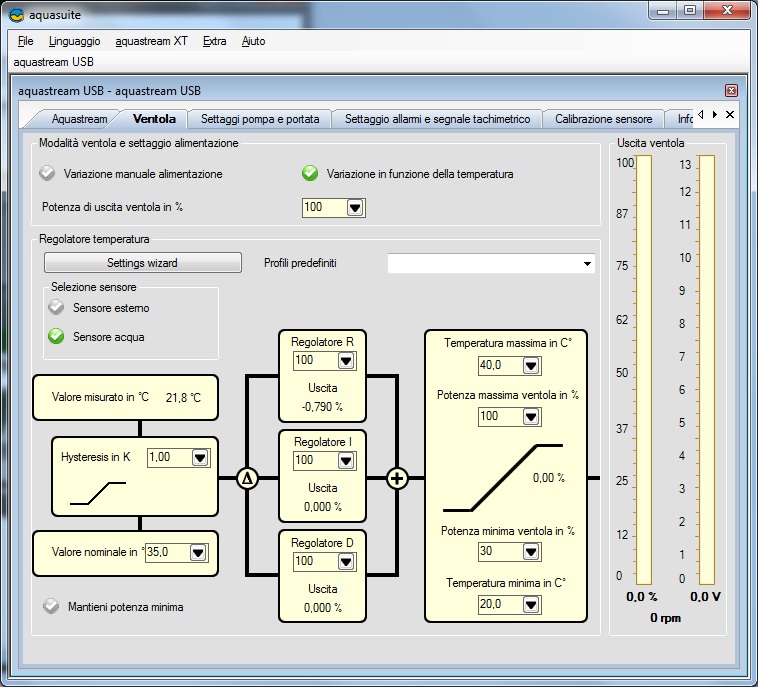Open Profili predefiniti dropdown
The image size is (758, 687).
[x=586, y=264]
